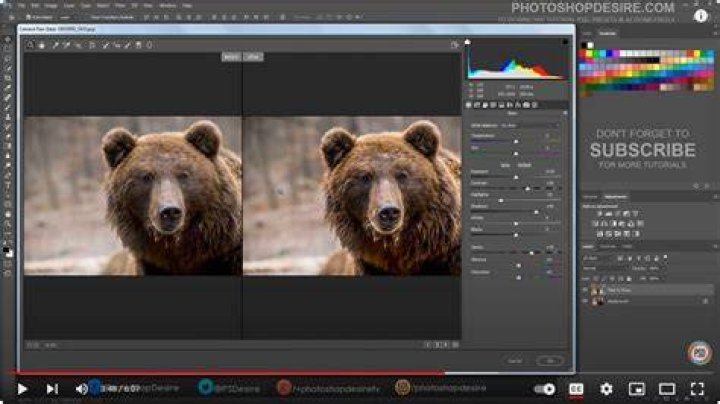Open the Basic panel icon tab

(469, 105)
